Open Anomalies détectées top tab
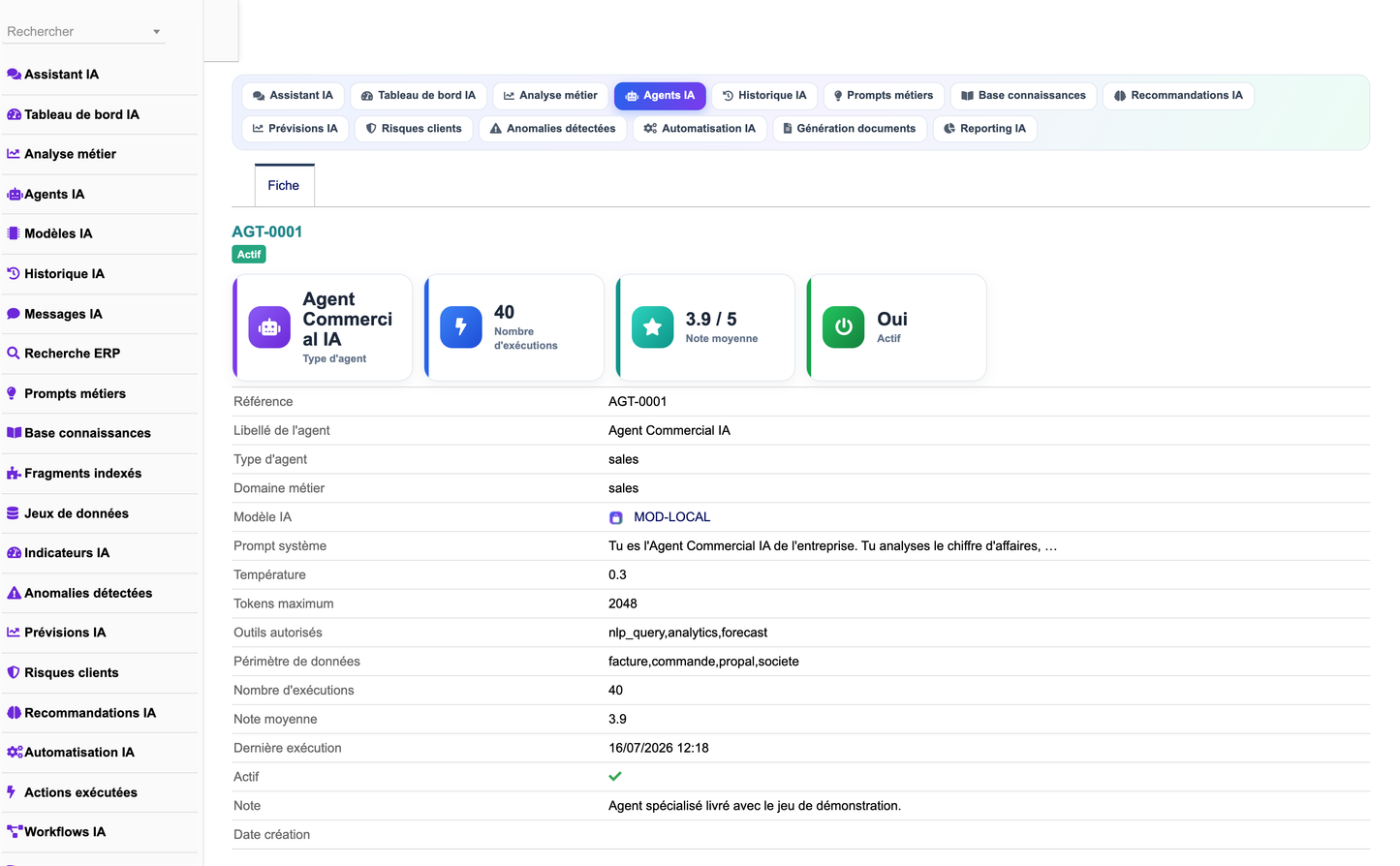 553,129
